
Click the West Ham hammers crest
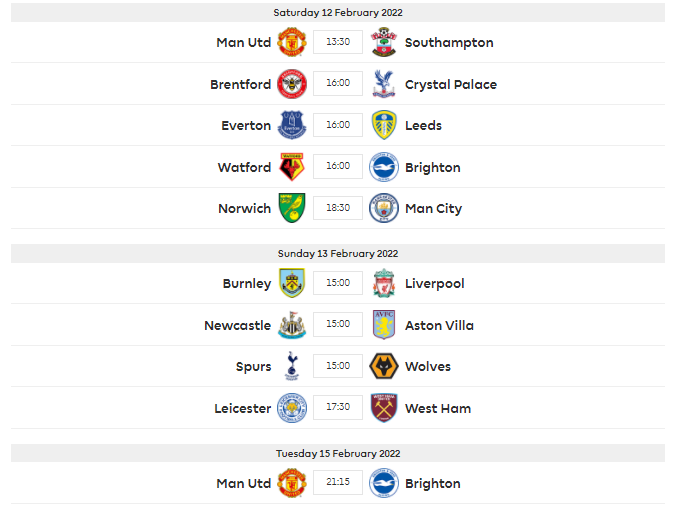pos(383,408)
